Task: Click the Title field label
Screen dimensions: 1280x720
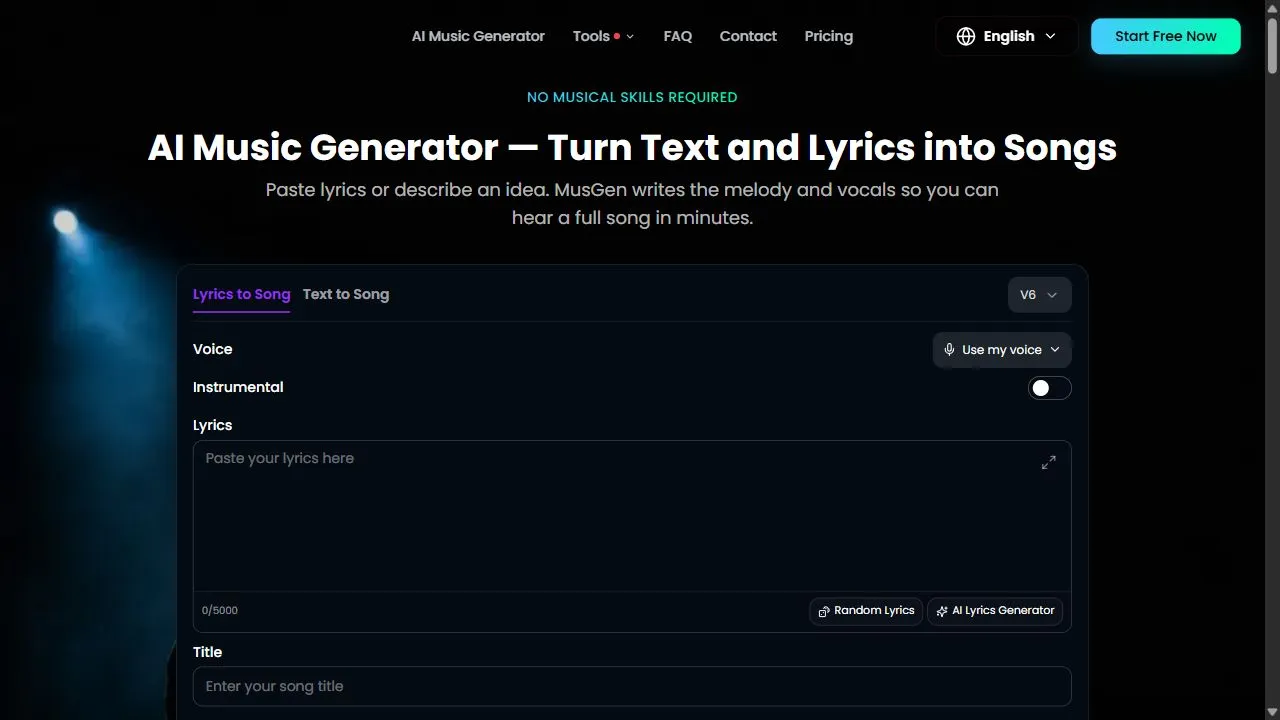Action: click(208, 652)
